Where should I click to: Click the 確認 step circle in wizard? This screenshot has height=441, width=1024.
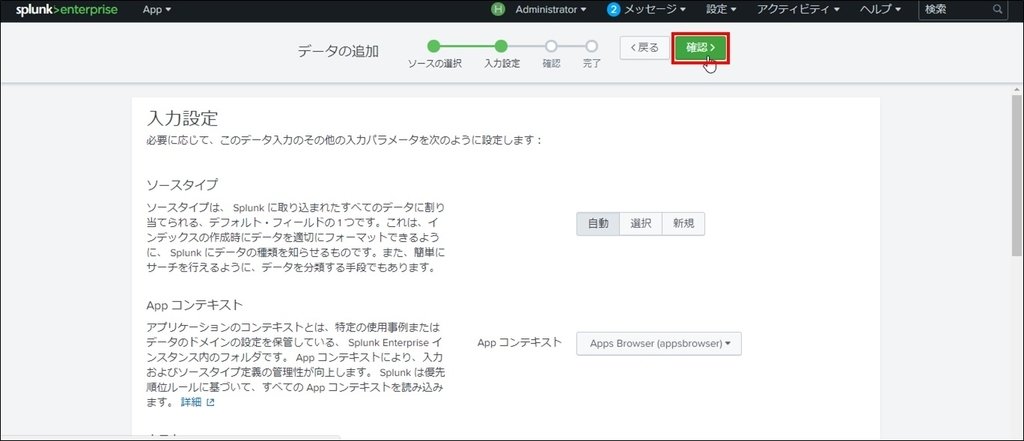click(551, 45)
